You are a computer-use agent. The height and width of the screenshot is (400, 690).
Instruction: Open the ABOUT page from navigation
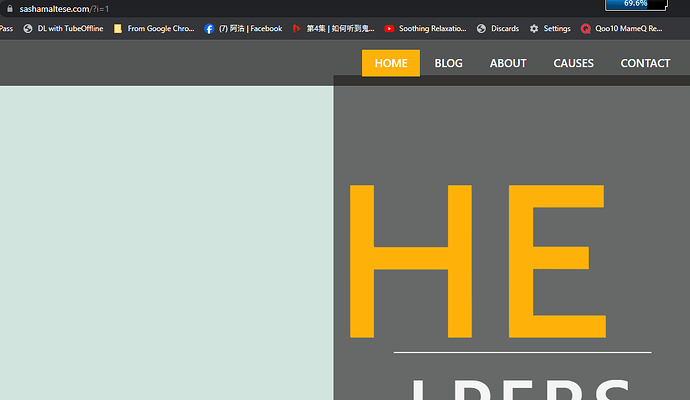point(508,63)
